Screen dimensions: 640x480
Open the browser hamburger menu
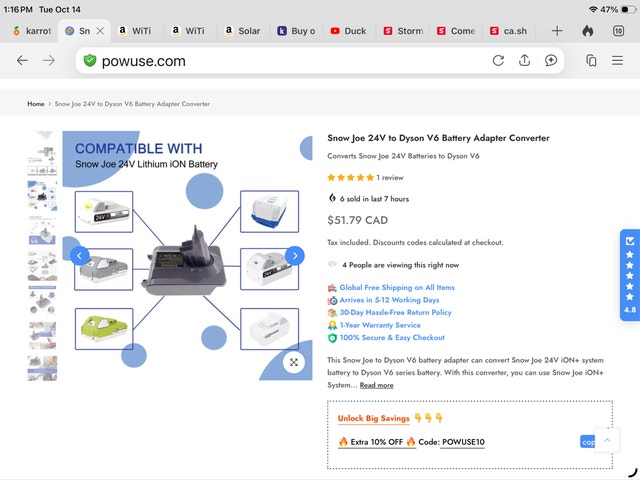pos(617,61)
